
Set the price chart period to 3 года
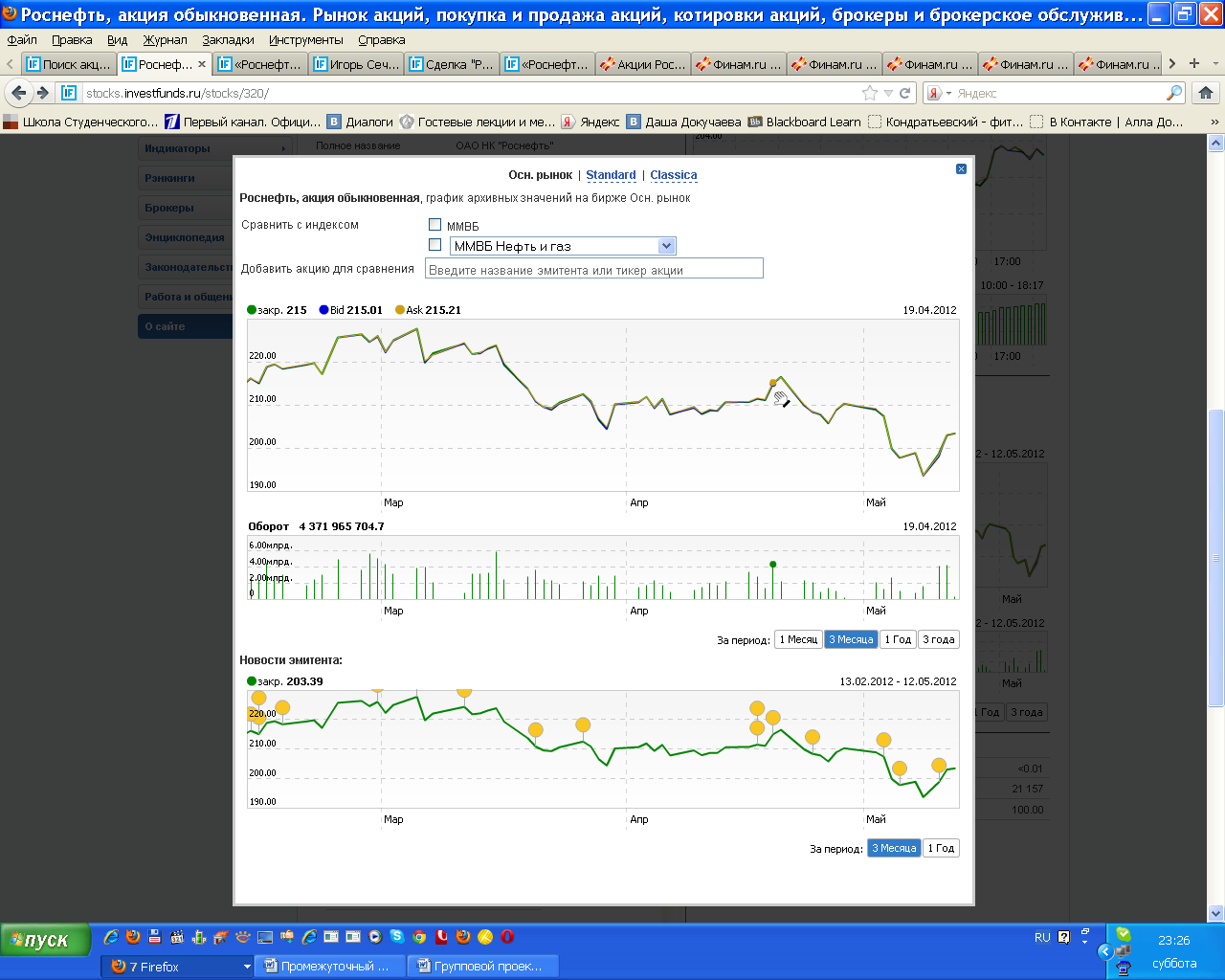point(939,639)
